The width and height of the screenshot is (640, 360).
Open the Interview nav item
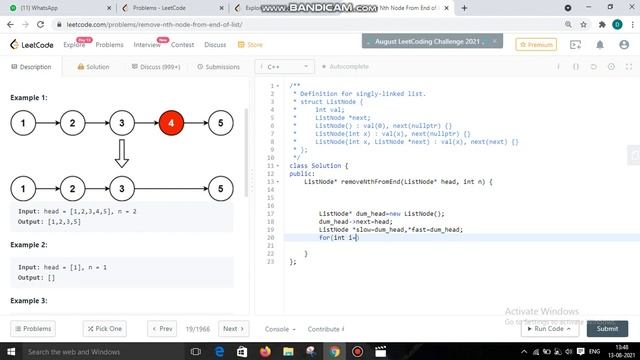pos(147,44)
